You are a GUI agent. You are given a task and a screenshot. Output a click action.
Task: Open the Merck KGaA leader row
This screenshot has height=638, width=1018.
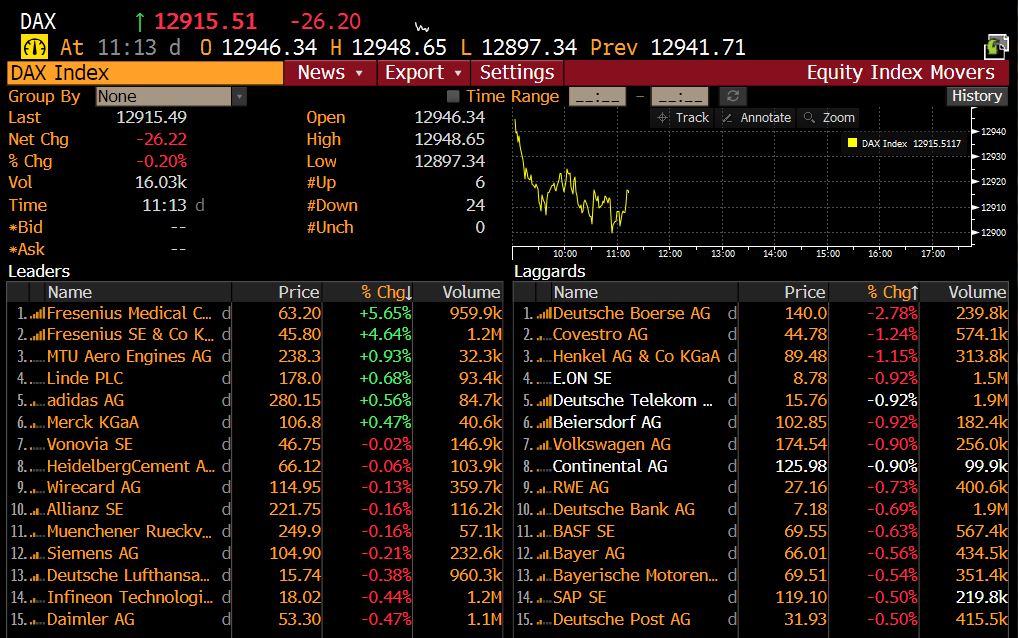pos(255,423)
